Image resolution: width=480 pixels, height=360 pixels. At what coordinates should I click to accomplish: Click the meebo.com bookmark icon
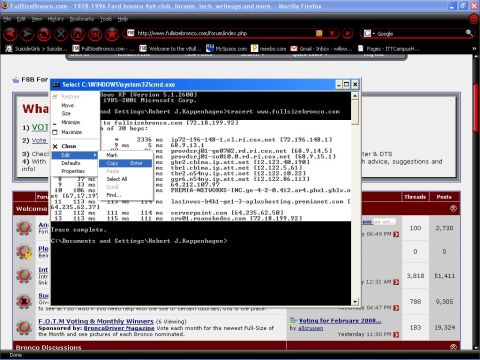[255, 49]
